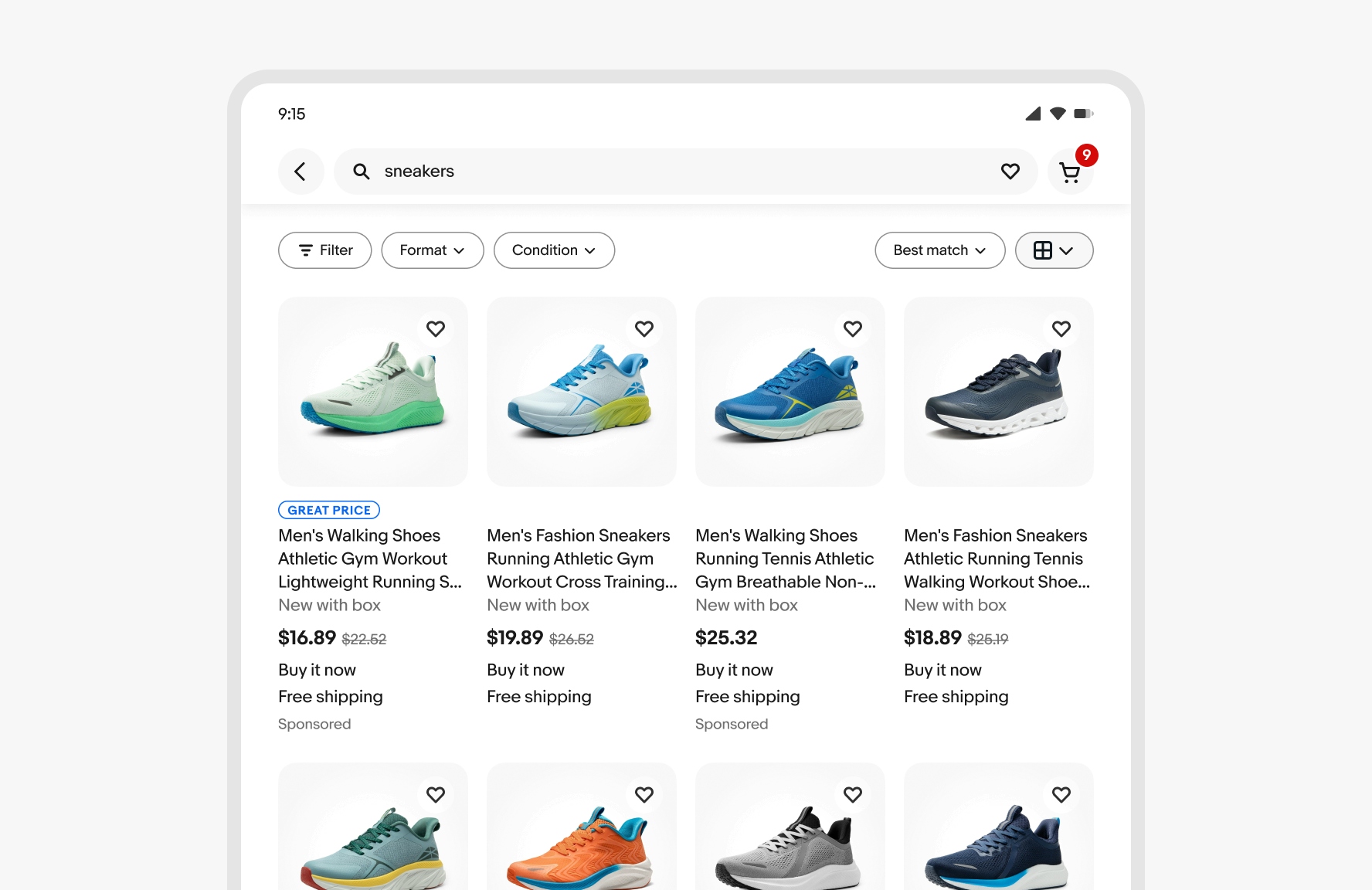Favorite the mint green sneaker with the heart
The width and height of the screenshot is (1372, 890).
pyautogui.click(x=436, y=329)
